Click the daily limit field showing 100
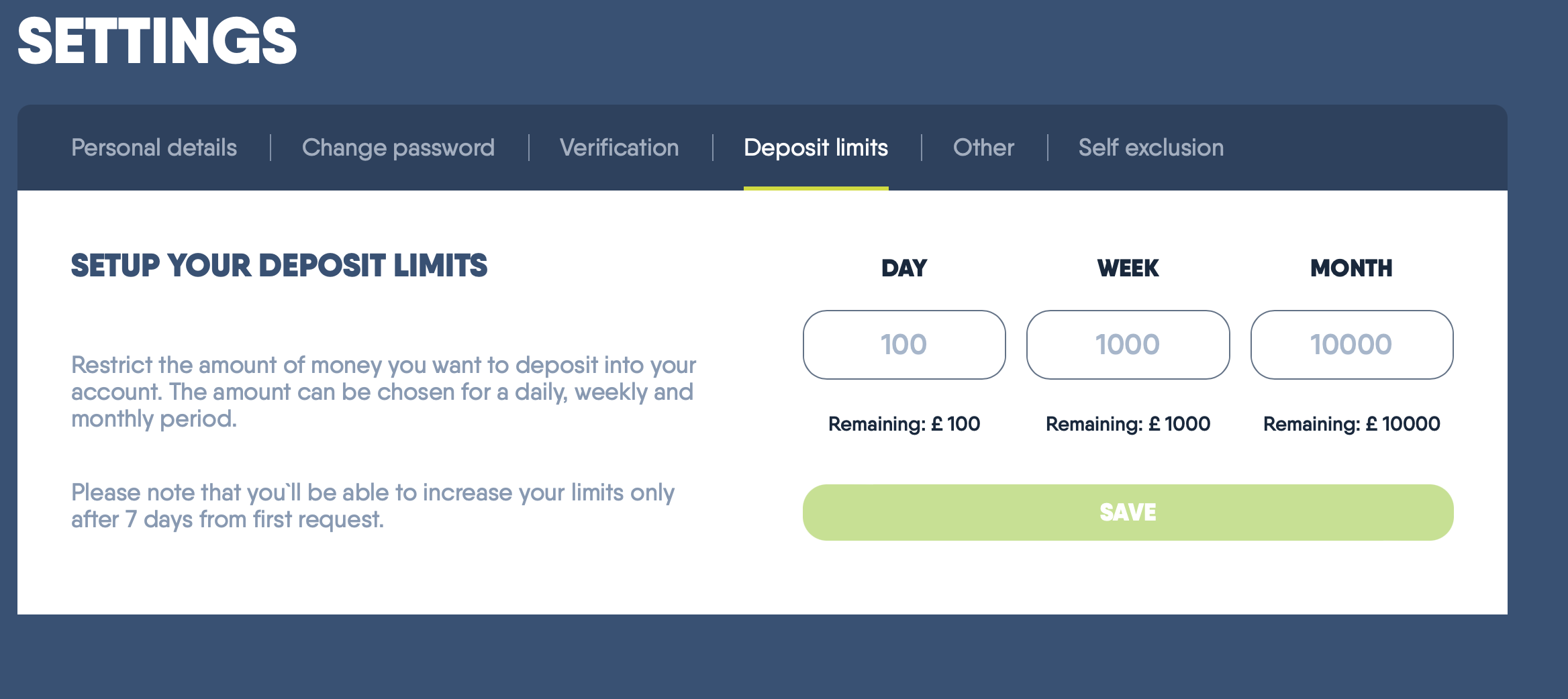The height and width of the screenshot is (699, 1568). click(x=904, y=345)
